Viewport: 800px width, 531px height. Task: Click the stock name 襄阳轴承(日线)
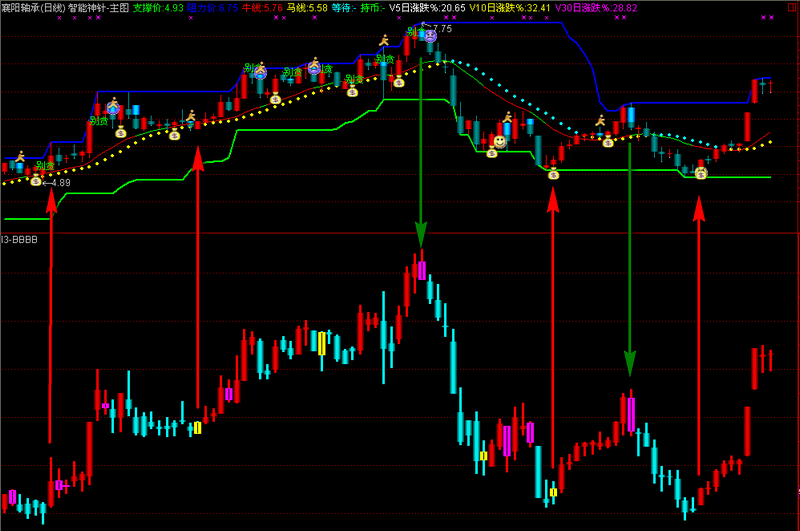click(33, 8)
